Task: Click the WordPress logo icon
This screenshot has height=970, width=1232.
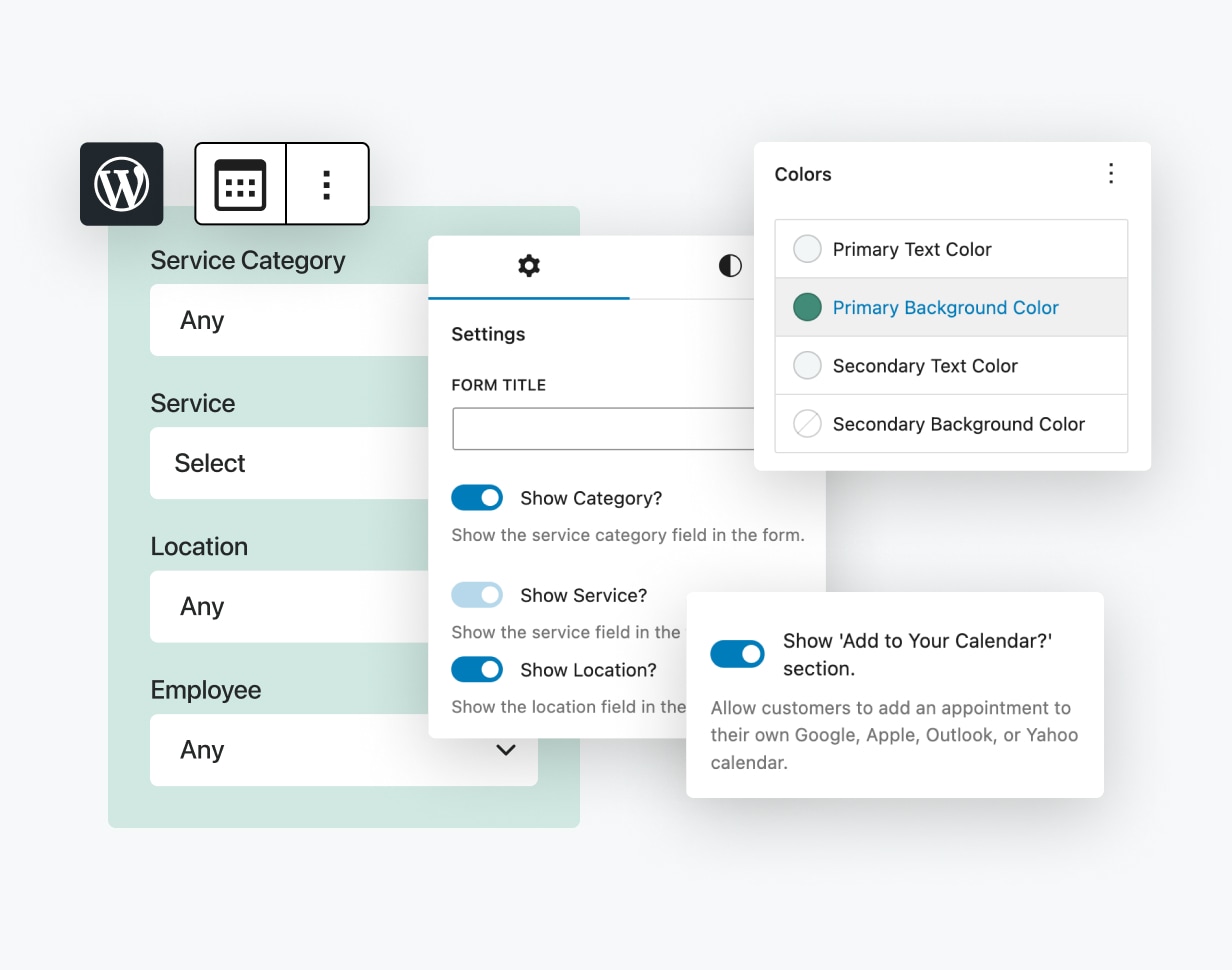Action: coord(121,184)
